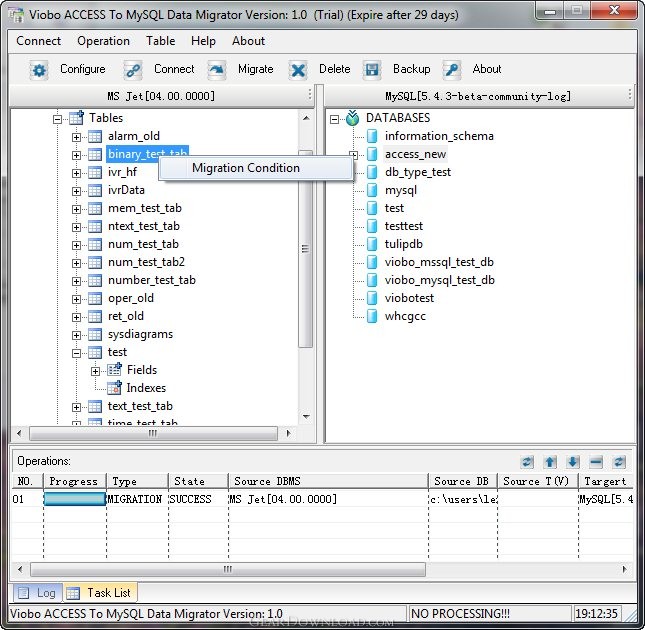Open the Connect menu
The width and height of the screenshot is (645, 630).
coord(39,41)
